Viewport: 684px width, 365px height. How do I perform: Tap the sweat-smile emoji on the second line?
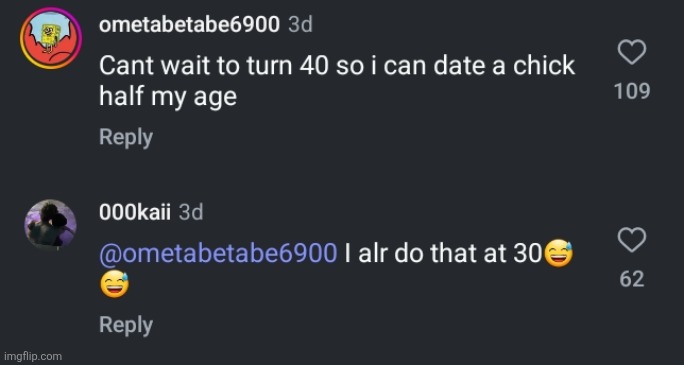[x=114, y=286]
